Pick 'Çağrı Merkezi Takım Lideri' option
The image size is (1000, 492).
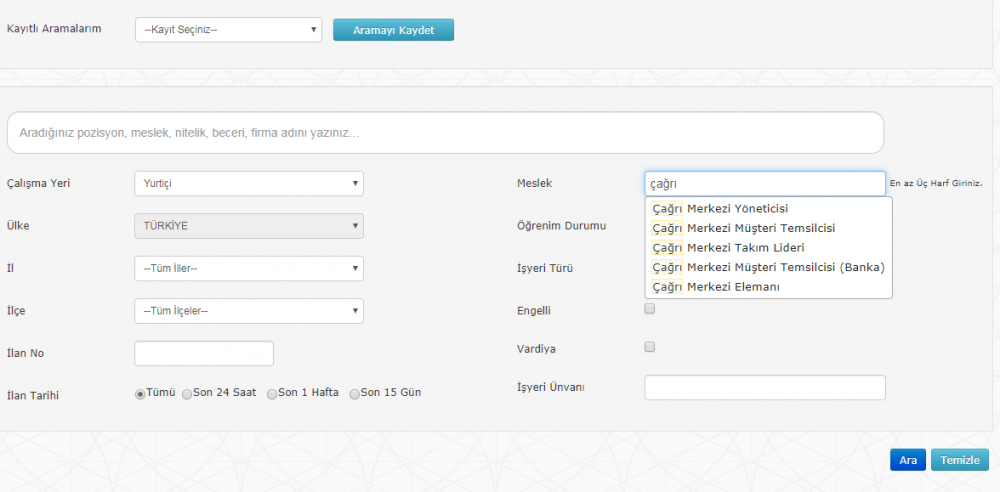coord(768,248)
